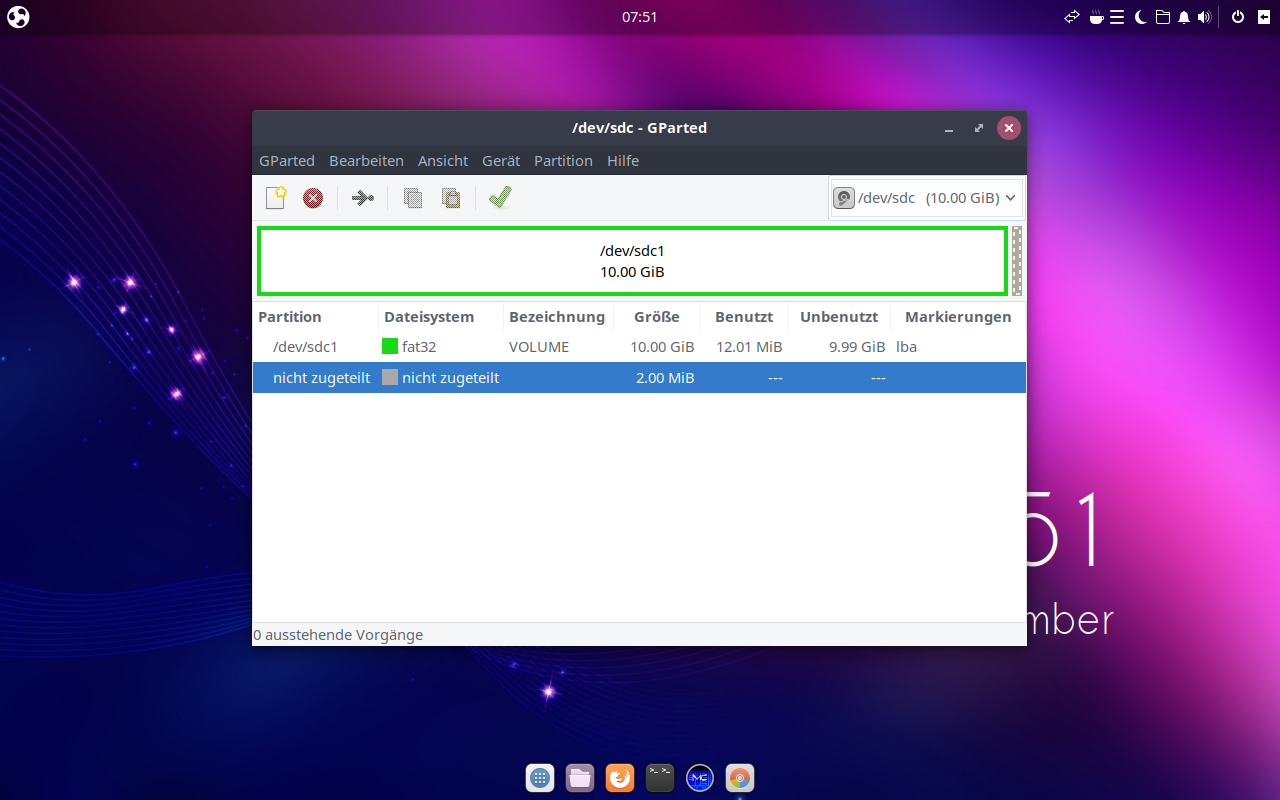This screenshot has height=800, width=1280.
Task: Click the volume speaker icon in panel
Action: coord(1204,17)
